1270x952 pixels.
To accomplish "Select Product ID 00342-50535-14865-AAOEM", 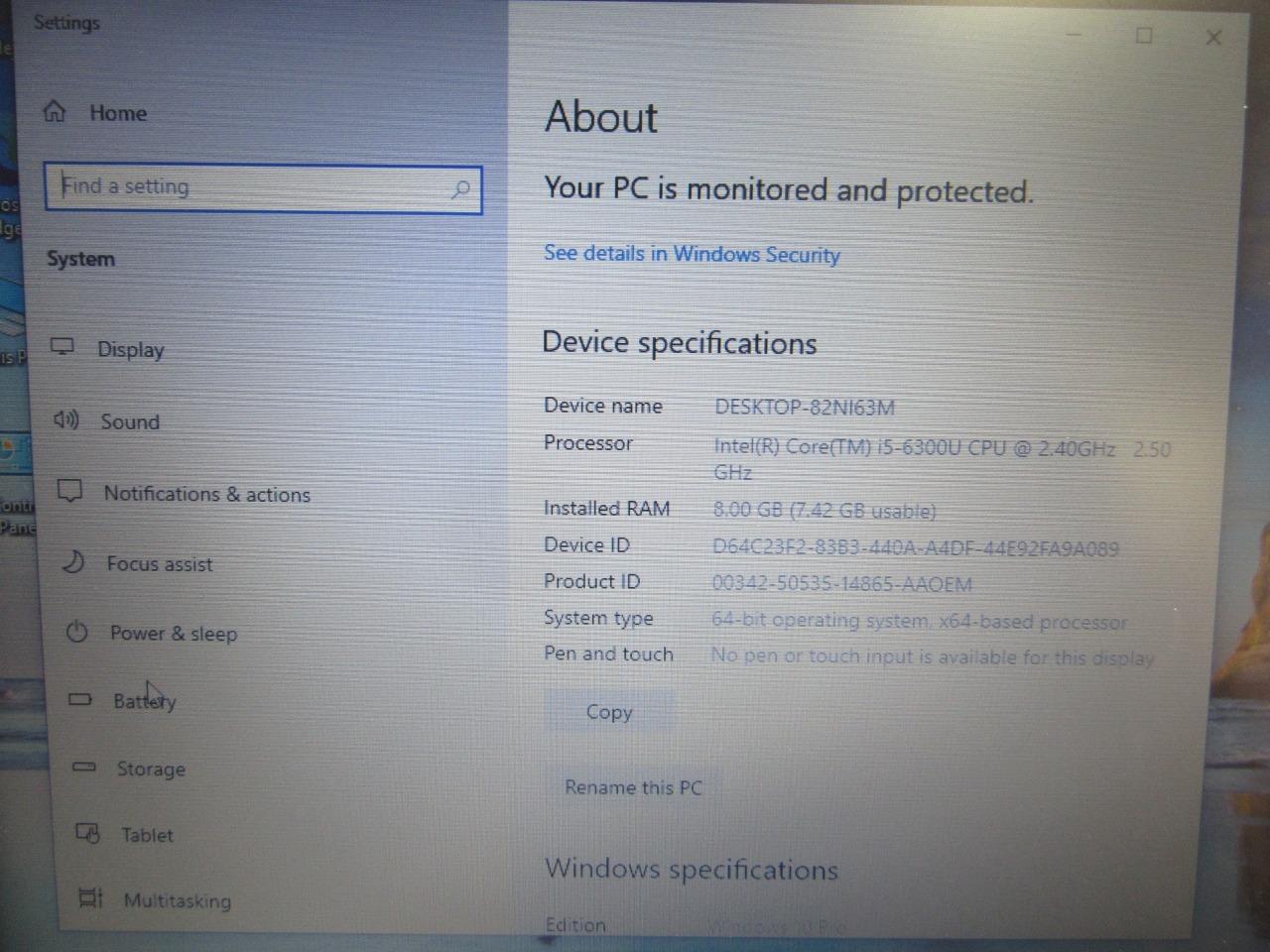I will (842, 584).
